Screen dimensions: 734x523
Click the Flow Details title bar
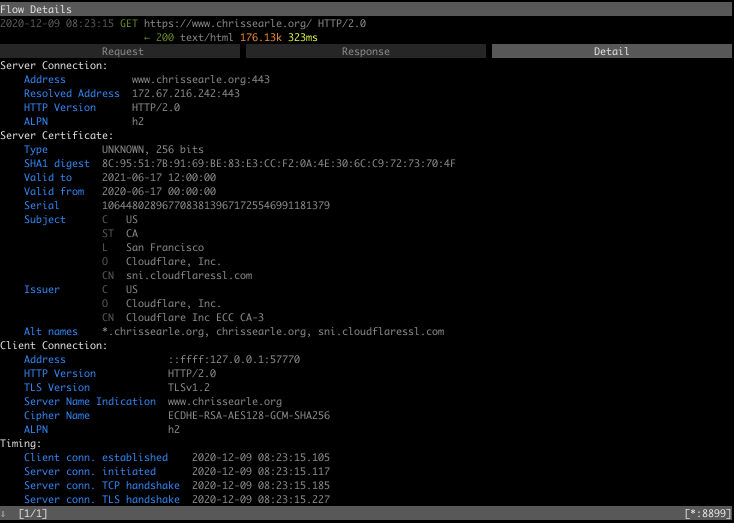36,9
